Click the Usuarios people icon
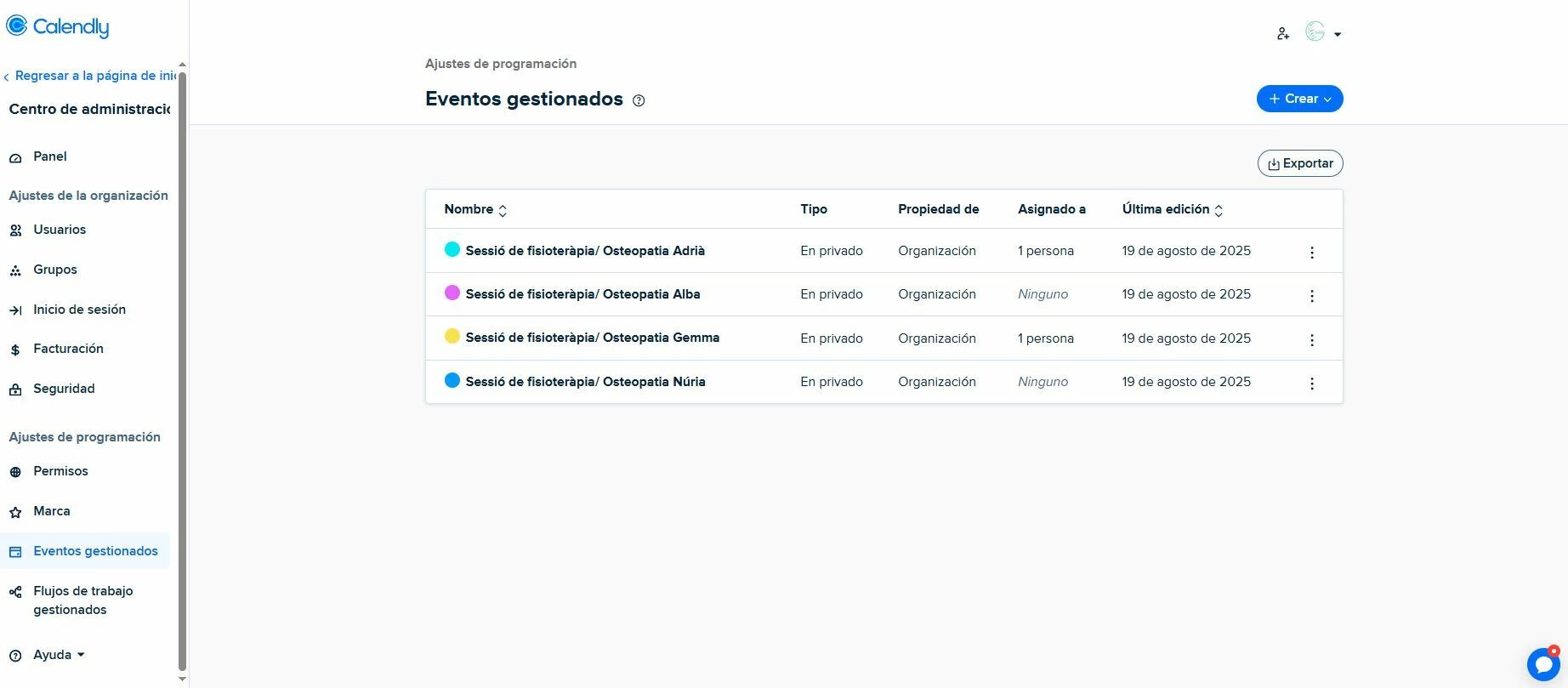The width and height of the screenshot is (1568, 688). coord(15,230)
